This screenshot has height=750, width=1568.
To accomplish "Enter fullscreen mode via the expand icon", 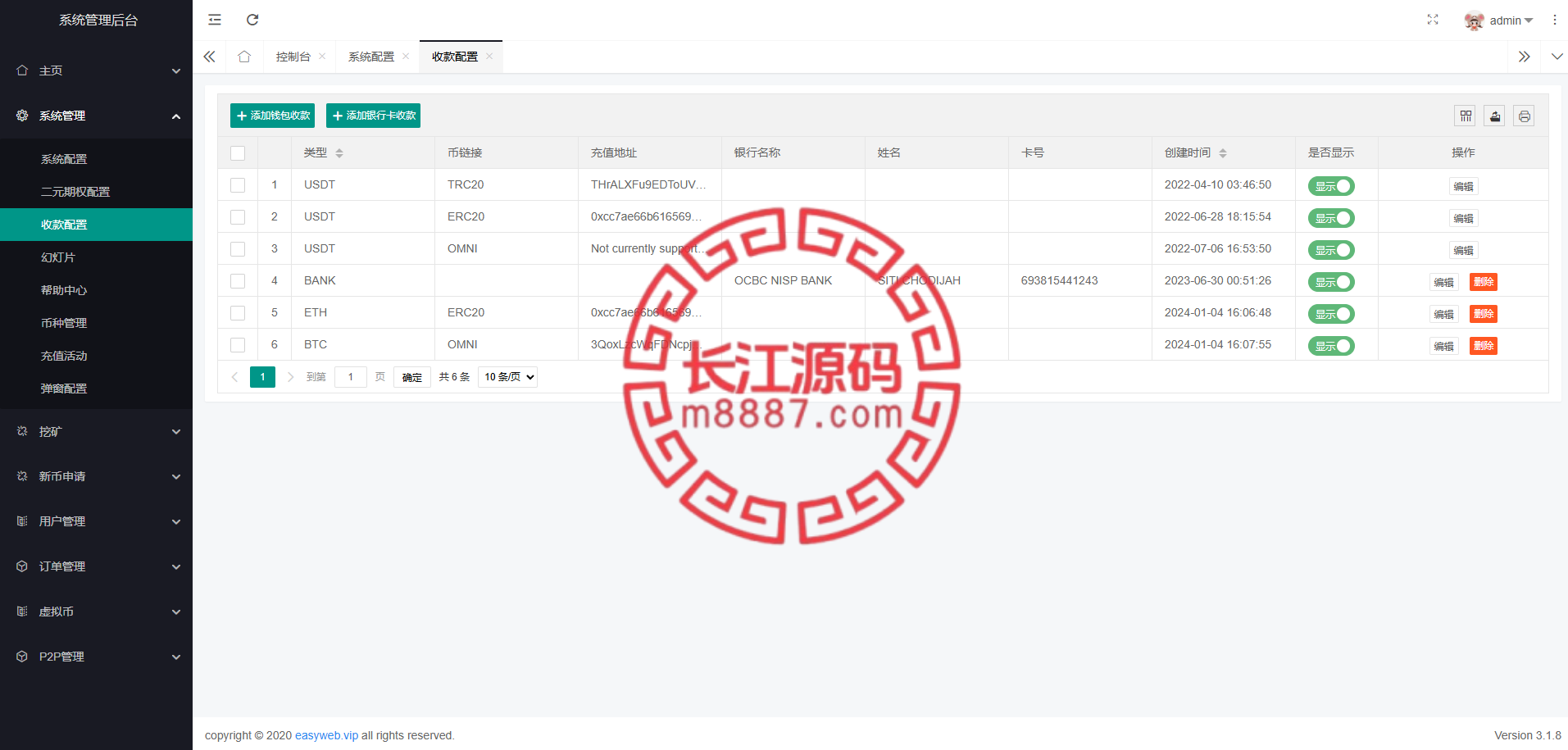I will (1433, 20).
